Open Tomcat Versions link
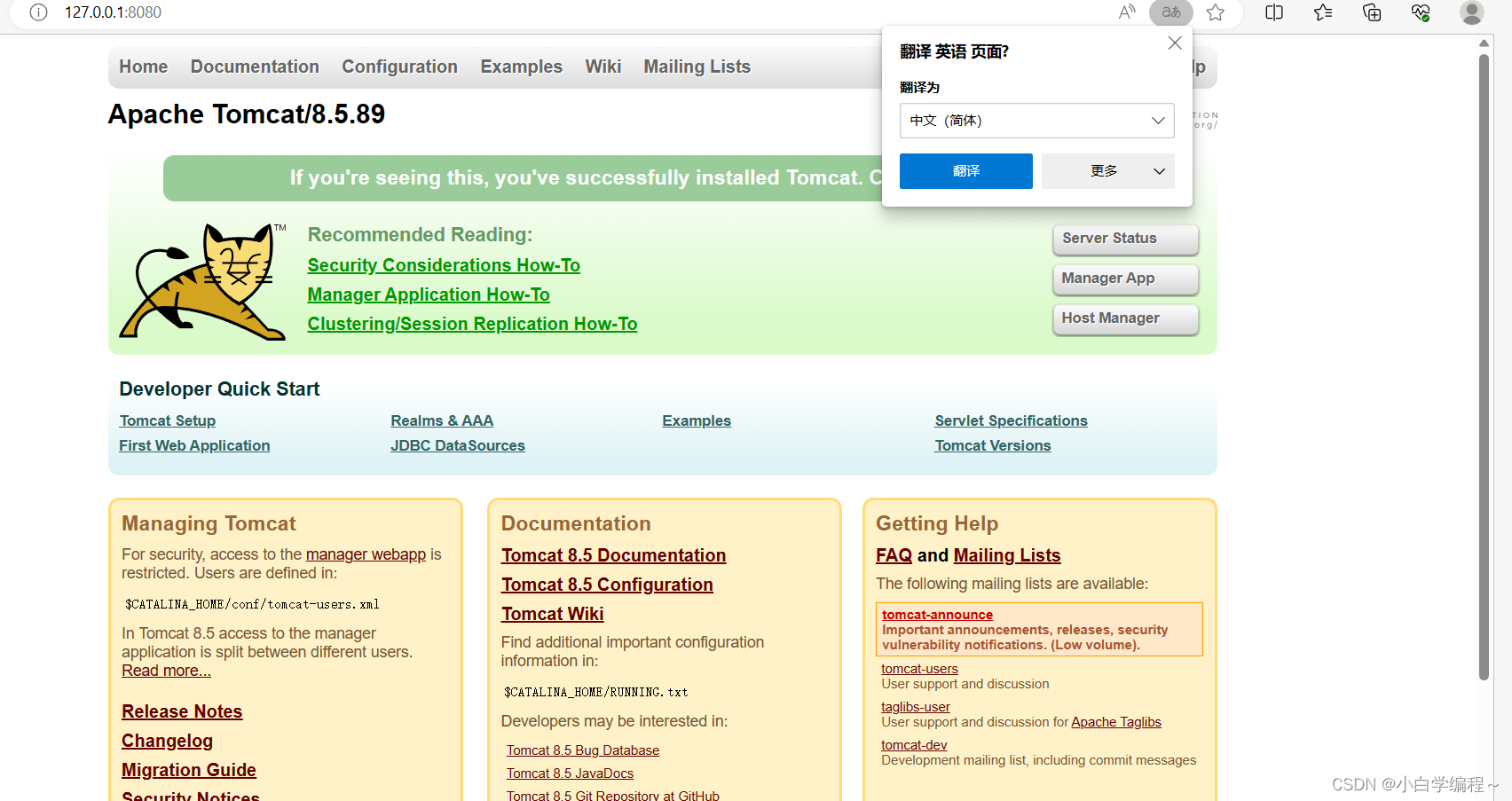This screenshot has height=801, width=1512. (993, 445)
